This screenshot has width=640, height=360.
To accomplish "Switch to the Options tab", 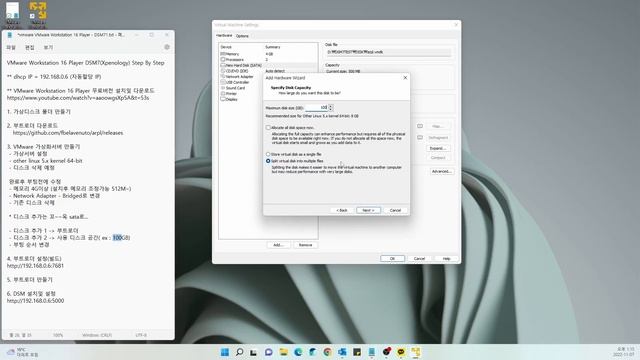I will (242, 36).
